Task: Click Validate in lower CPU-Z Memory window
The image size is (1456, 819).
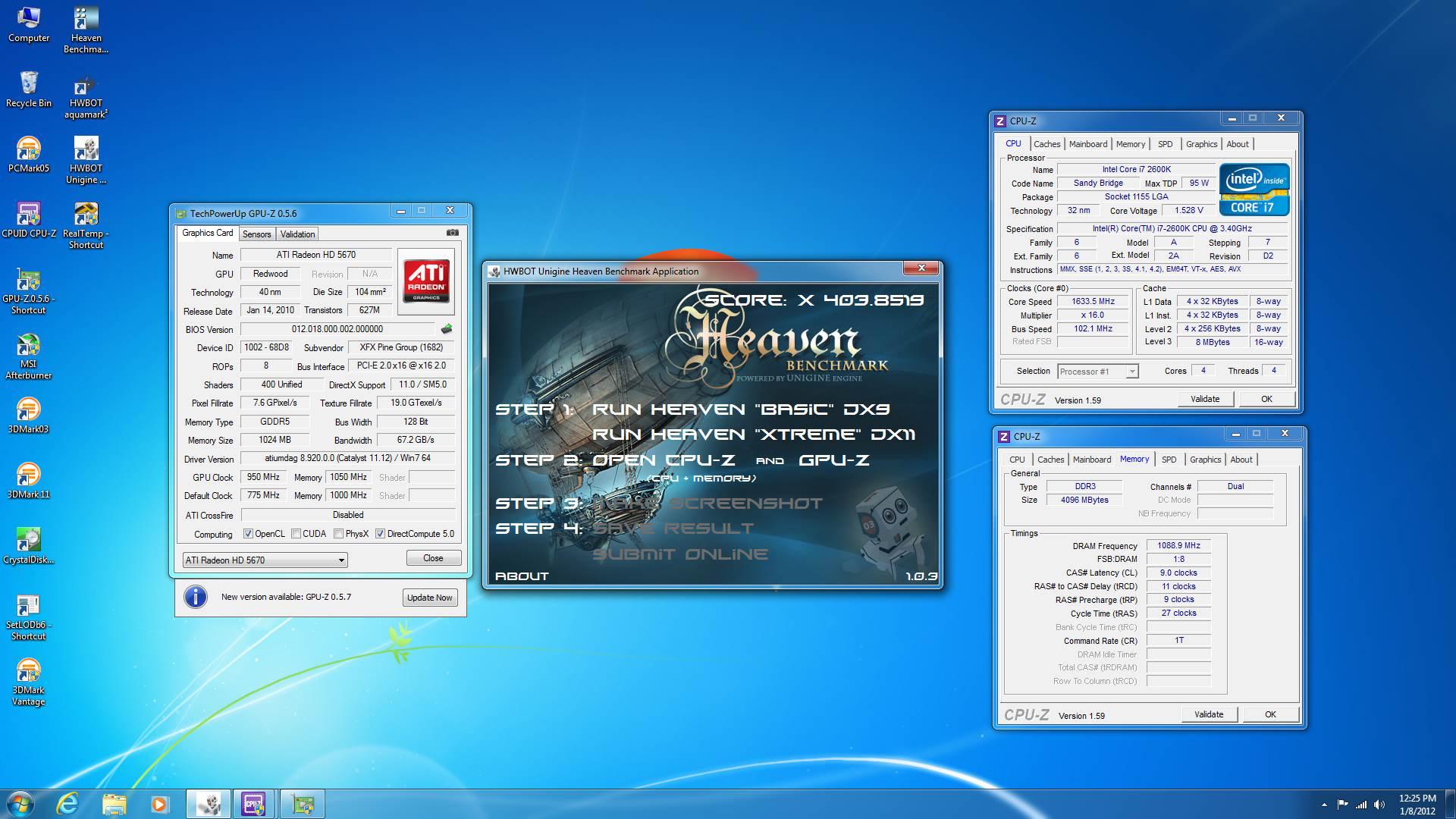Action: pos(1209,714)
